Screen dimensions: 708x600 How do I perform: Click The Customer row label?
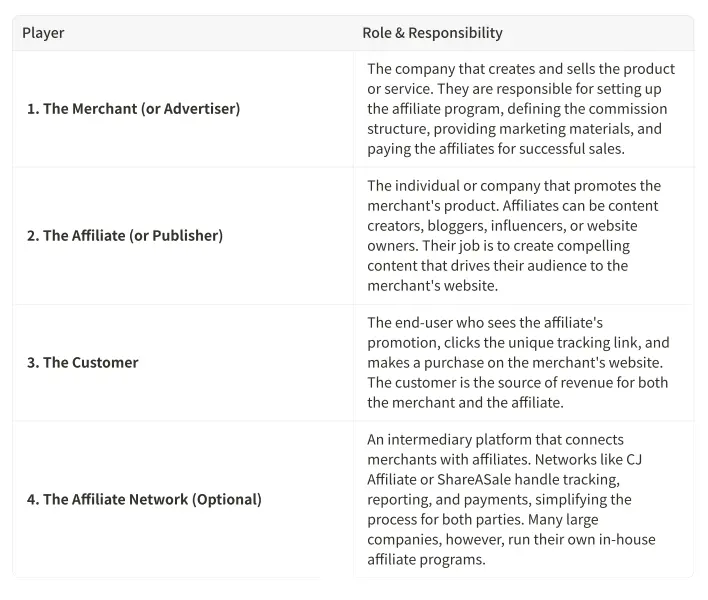point(82,362)
